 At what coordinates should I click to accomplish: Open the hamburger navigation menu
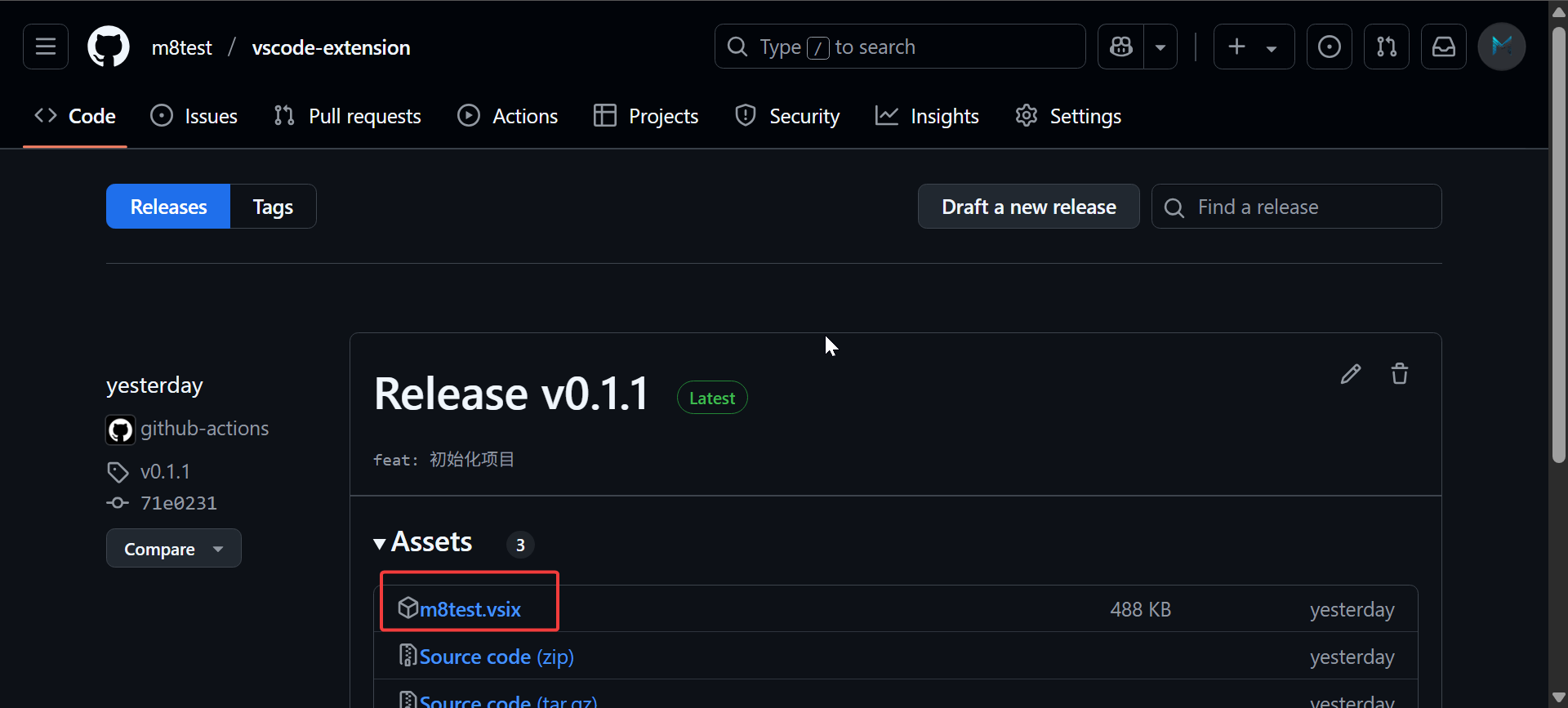point(46,47)
